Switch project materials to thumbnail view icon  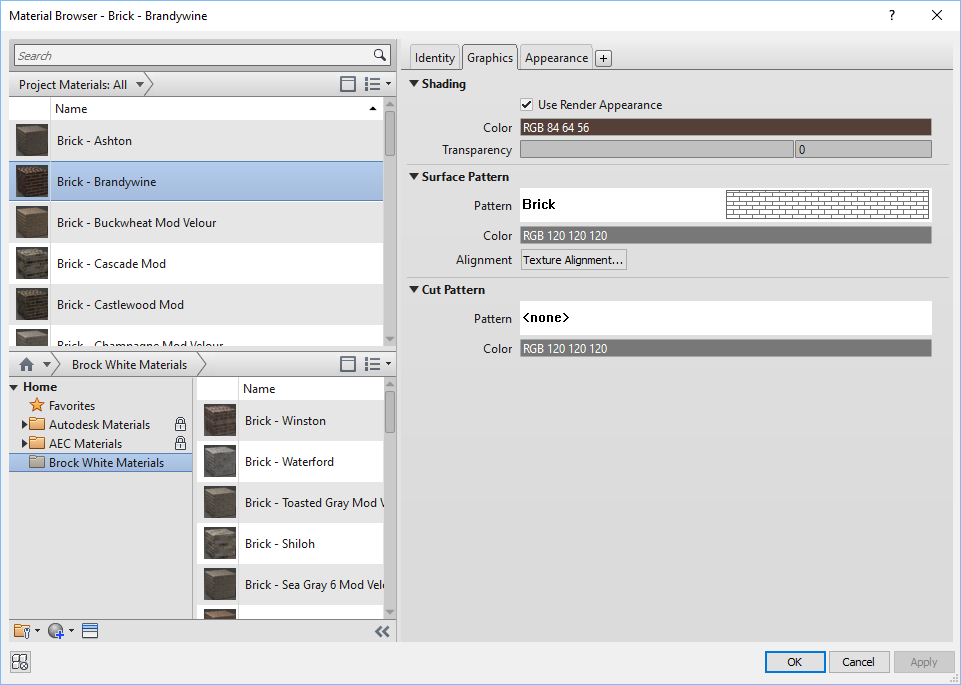pyautogui.click(x=348, y=83)
